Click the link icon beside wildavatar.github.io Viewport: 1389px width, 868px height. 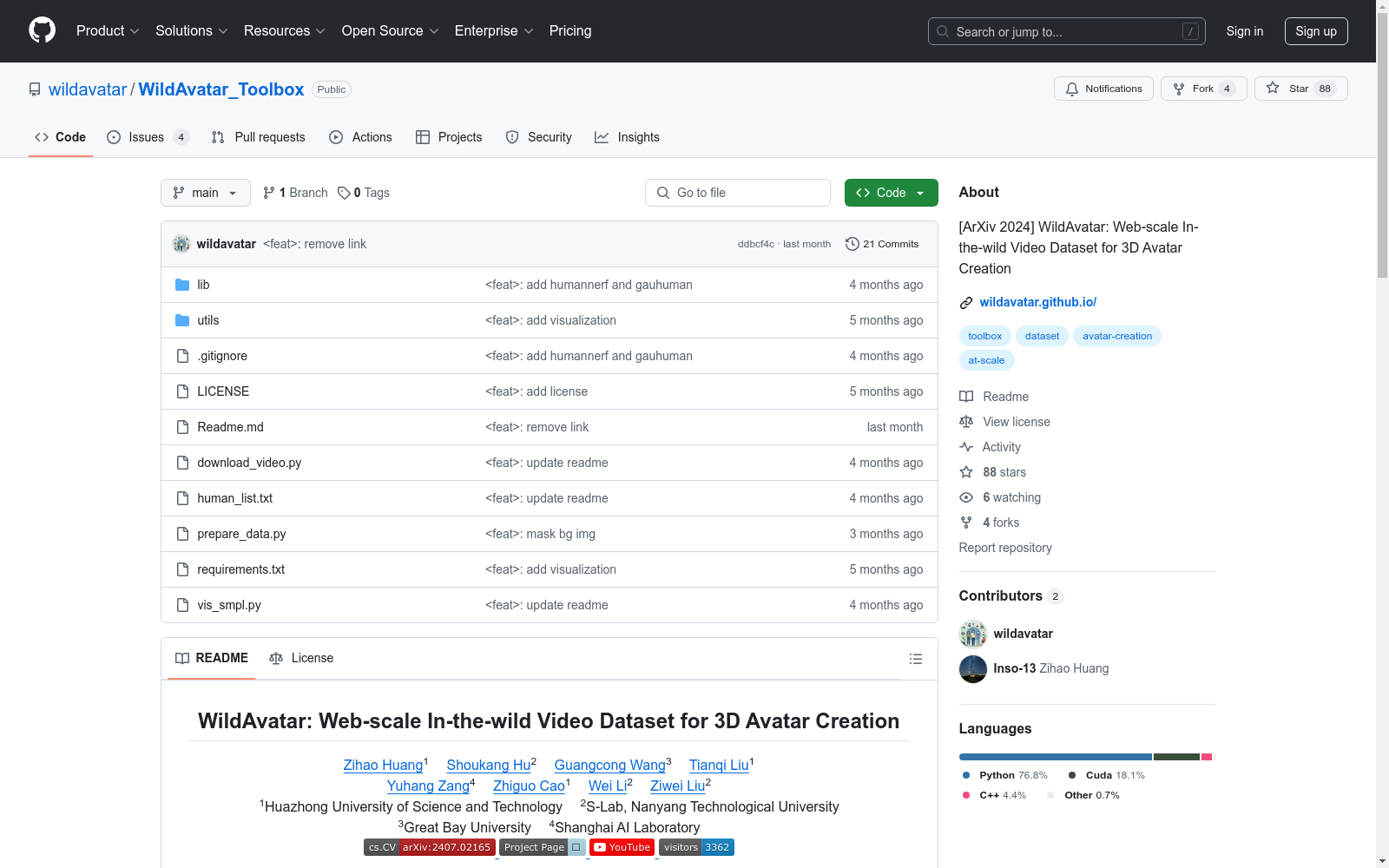point(966,302)
